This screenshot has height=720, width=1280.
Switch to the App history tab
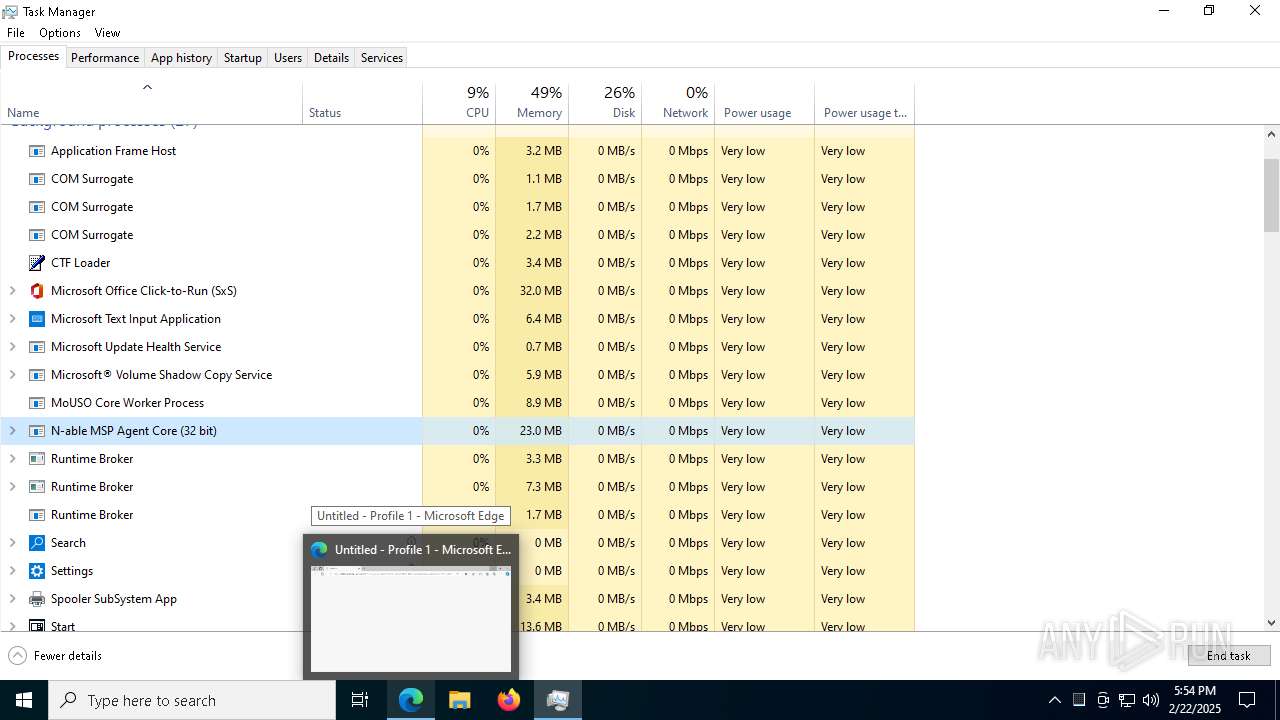click(x=181, y=58)
